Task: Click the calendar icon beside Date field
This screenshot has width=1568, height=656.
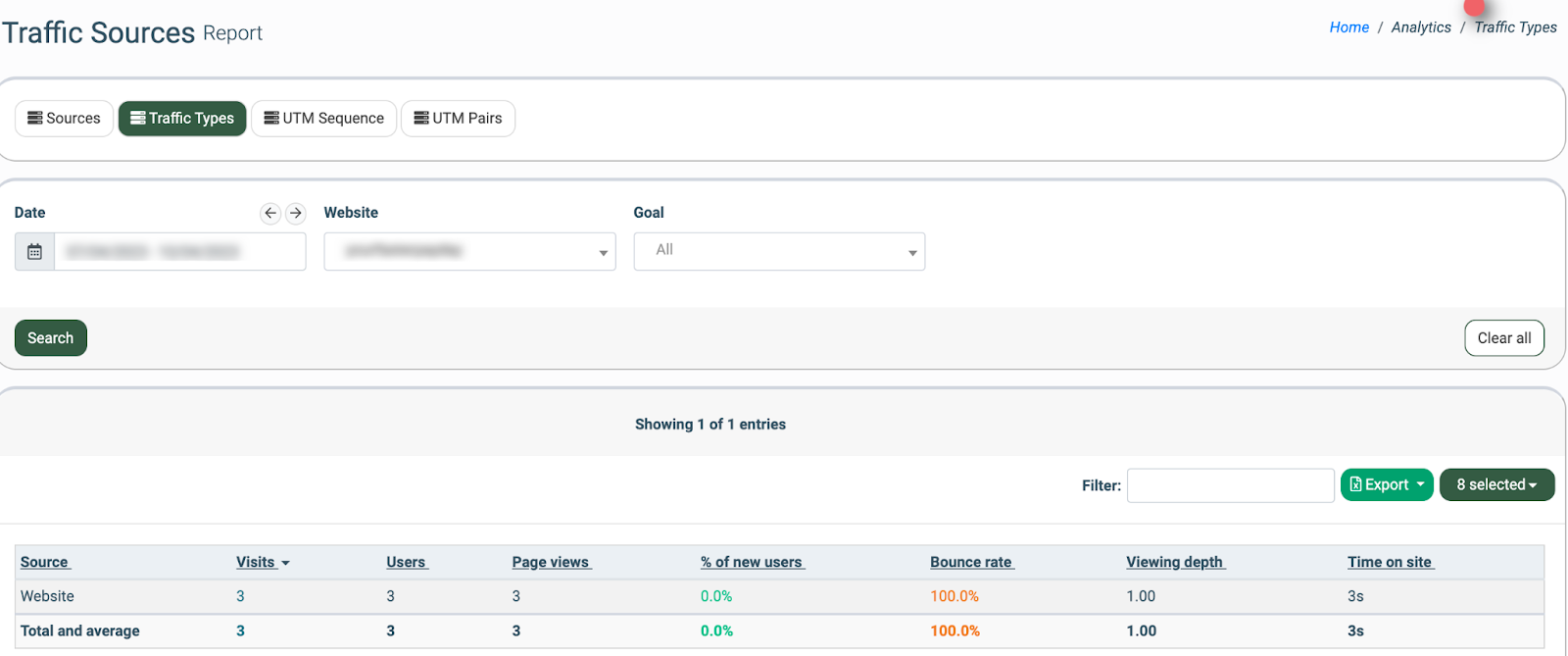Action: click(x=34, y=252)
